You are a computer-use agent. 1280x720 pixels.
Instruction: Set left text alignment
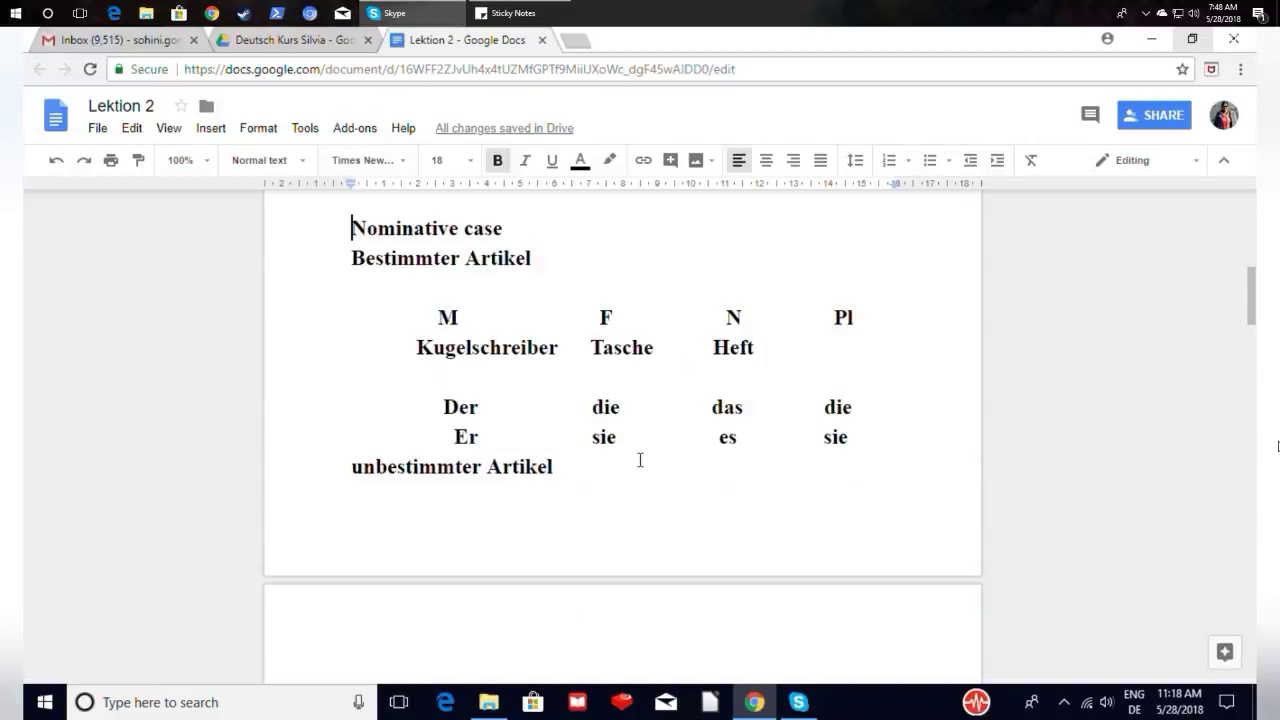tap(738, 160)
